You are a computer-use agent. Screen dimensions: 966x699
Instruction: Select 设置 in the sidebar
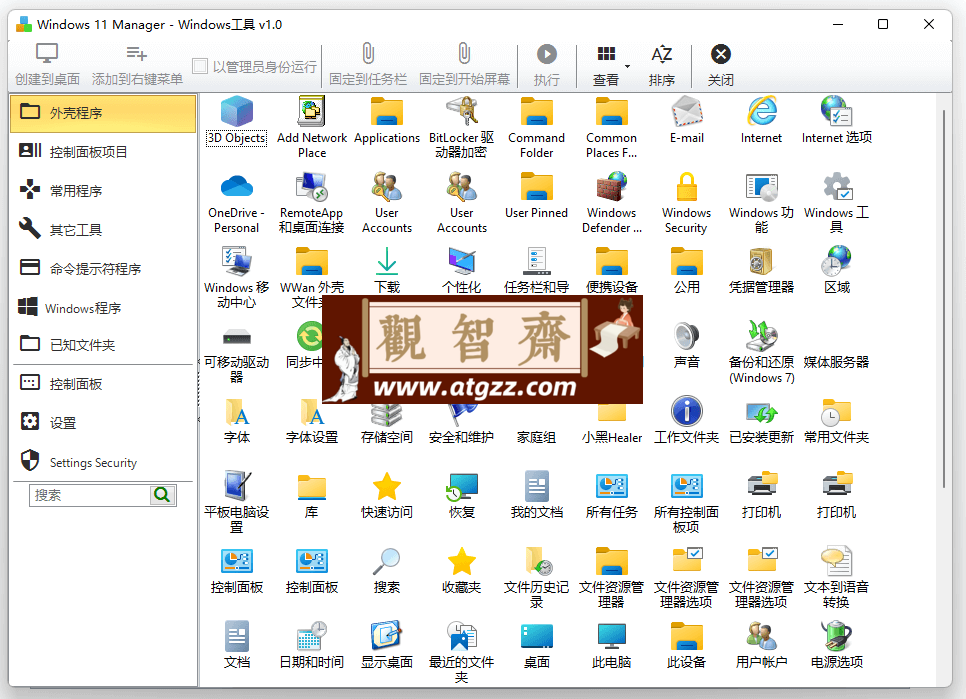pos(103,422)
